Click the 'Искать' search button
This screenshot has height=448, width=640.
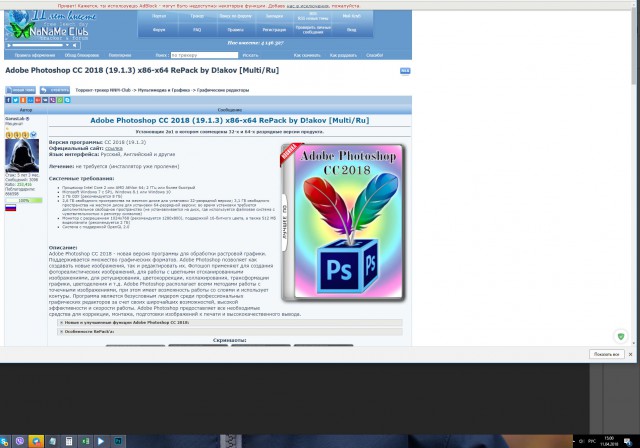coord(250,55)
